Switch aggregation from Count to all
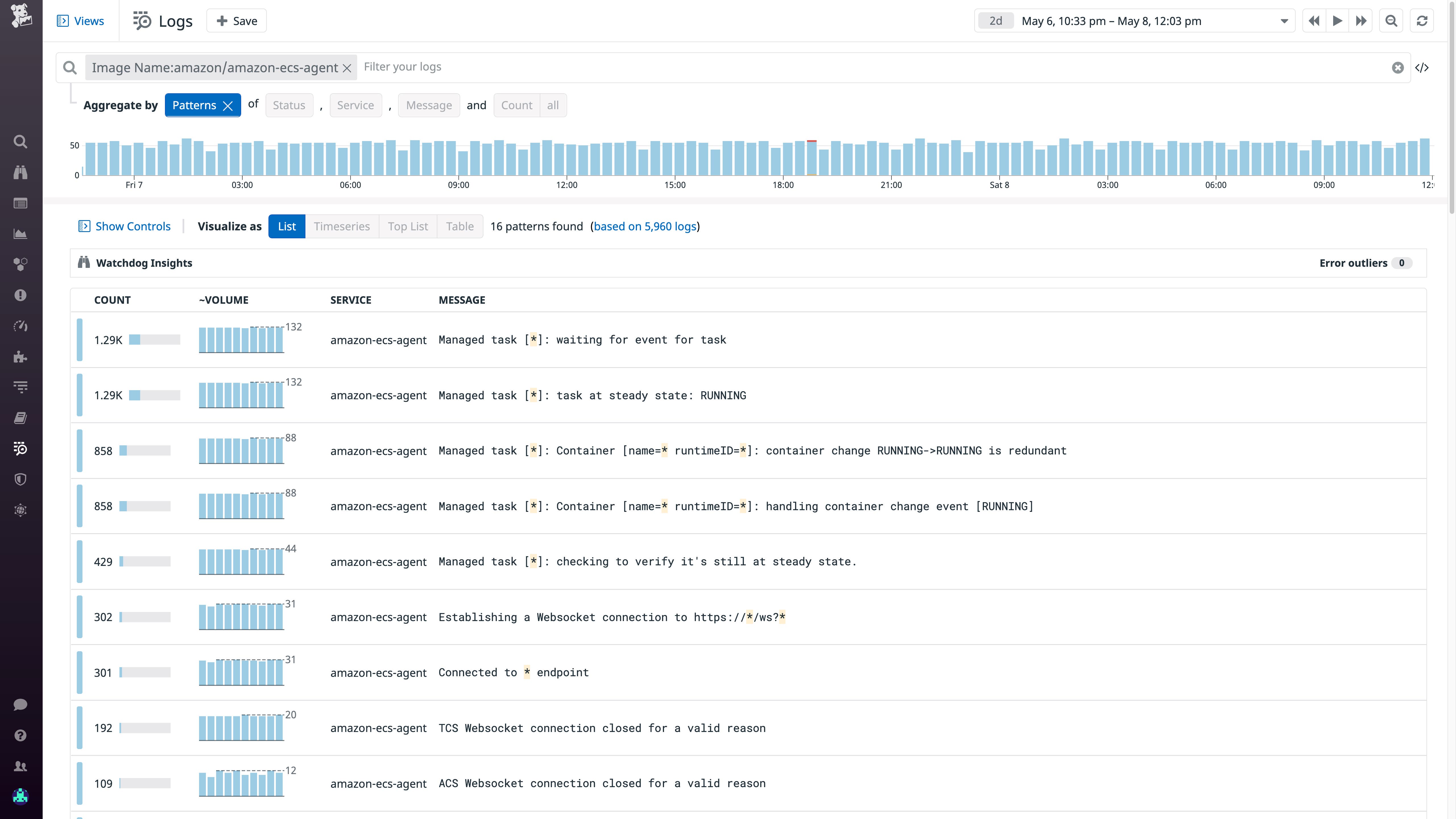Screen dimensions: 1456x819 tap(552, 105)
